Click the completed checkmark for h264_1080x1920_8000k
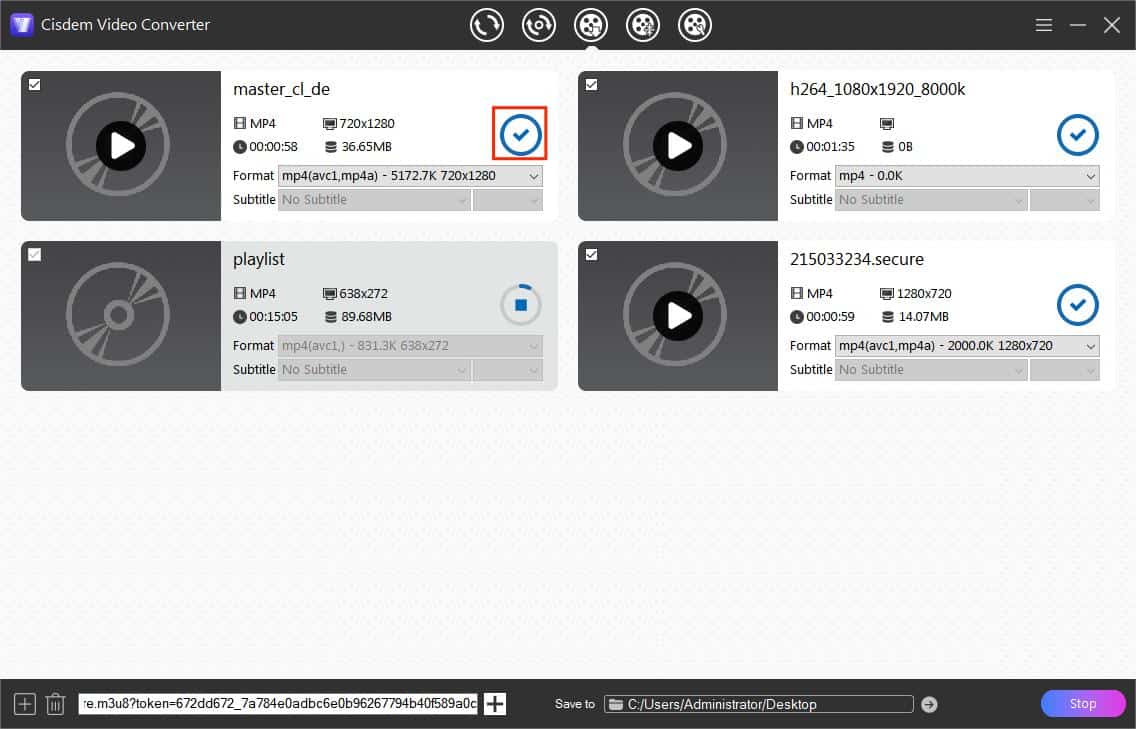This screenshot has width=1136, height=729. pos(1077,135)
